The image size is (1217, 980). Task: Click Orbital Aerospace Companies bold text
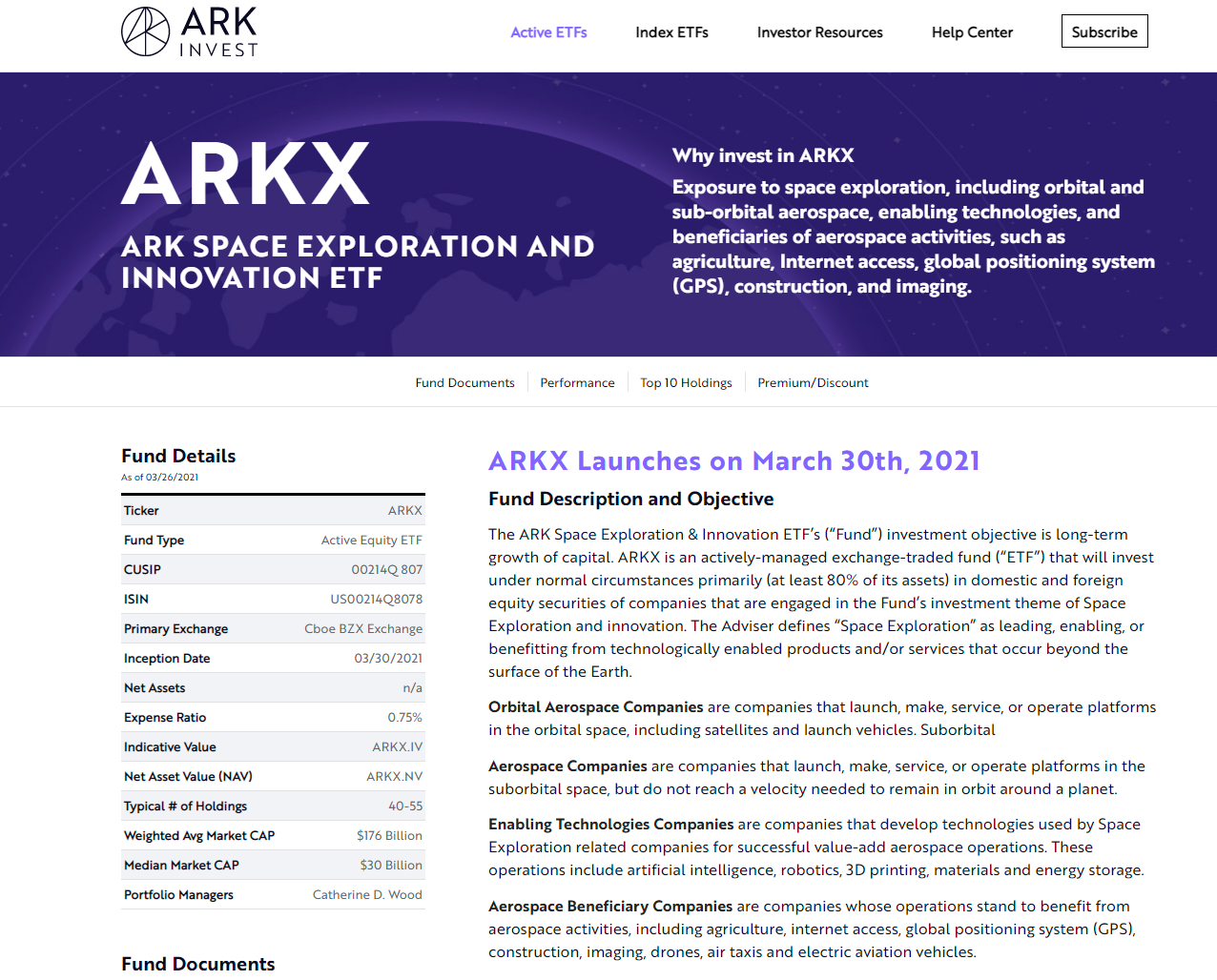[595, 707]
